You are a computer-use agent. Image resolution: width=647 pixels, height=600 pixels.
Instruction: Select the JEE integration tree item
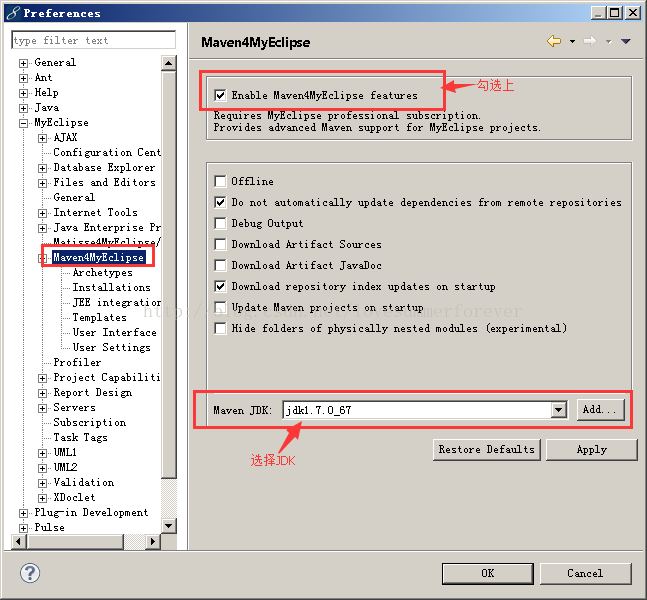coord(116,302)
